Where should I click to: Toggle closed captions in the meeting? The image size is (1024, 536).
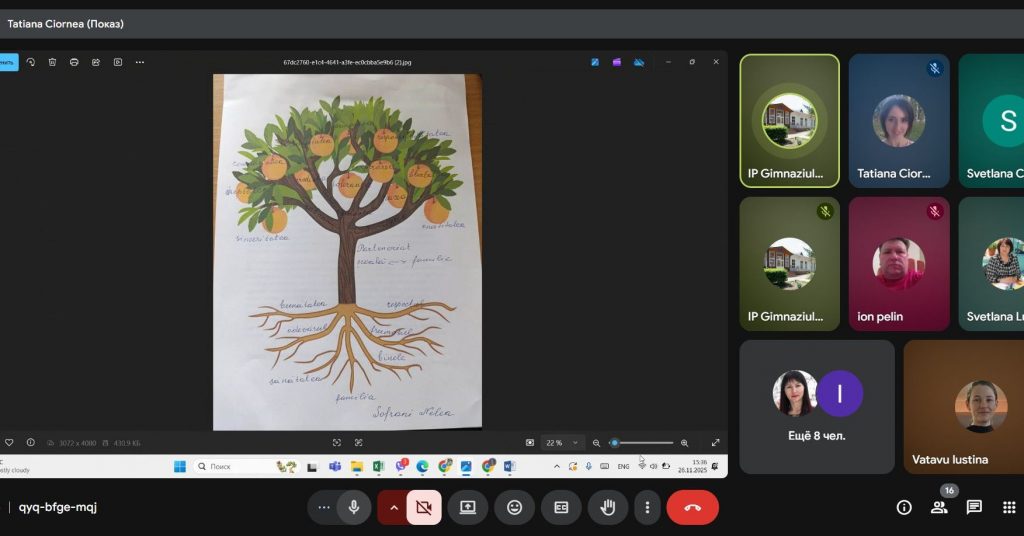tap(561, 507)
